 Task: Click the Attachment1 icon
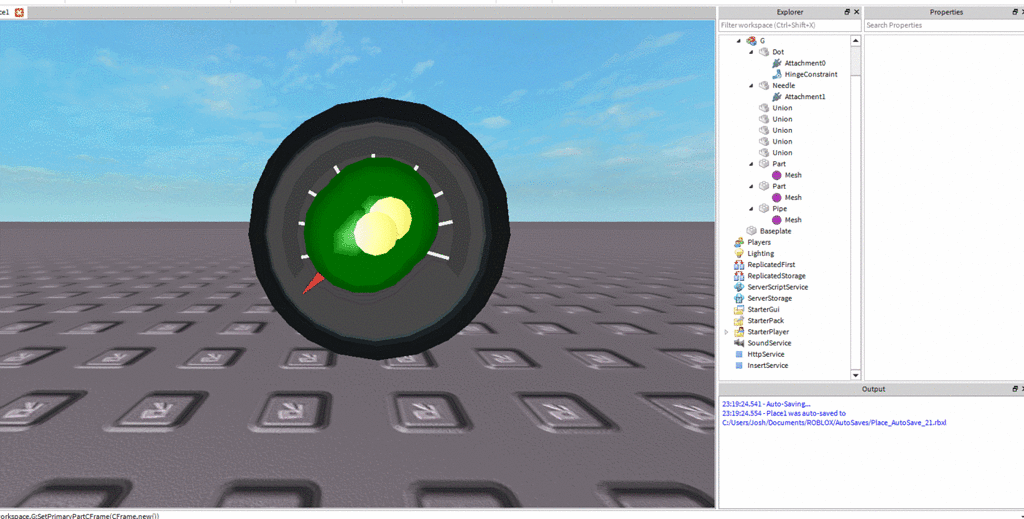[776, 96]
